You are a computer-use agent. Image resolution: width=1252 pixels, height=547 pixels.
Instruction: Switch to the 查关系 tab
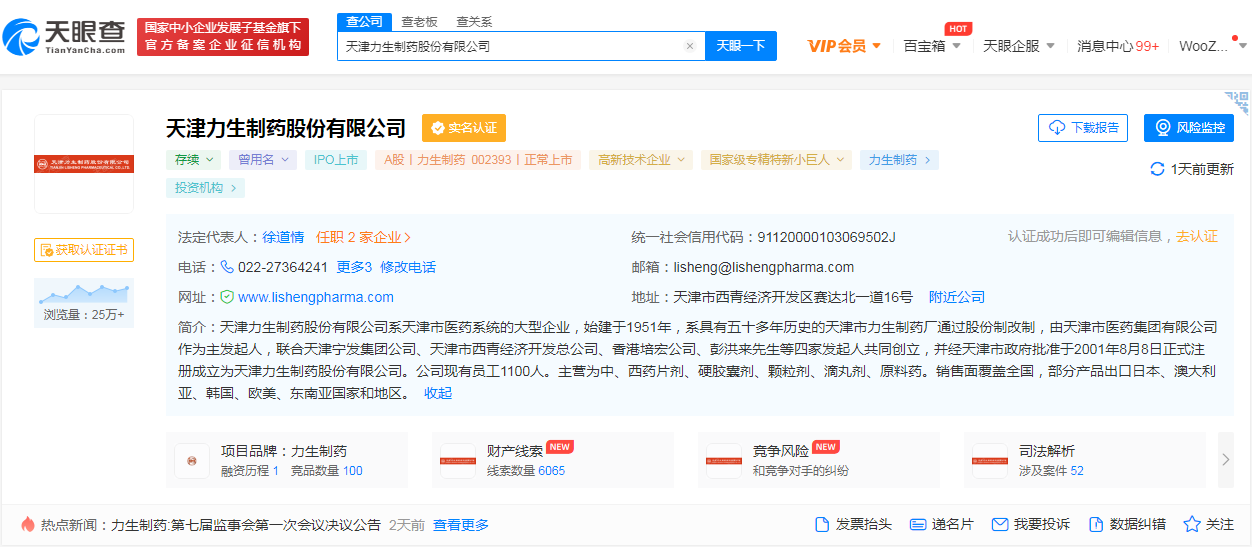coord(474,21)
